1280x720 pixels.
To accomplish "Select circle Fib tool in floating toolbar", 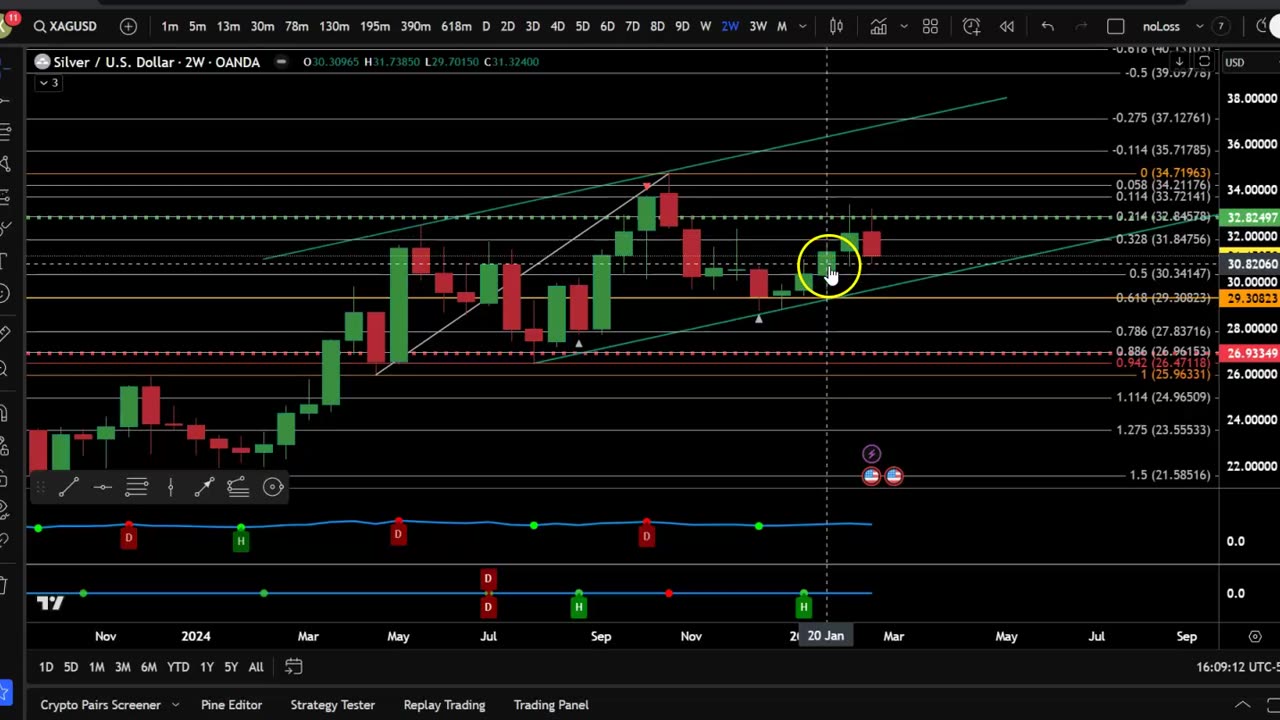I will click(x=273, y=487).
